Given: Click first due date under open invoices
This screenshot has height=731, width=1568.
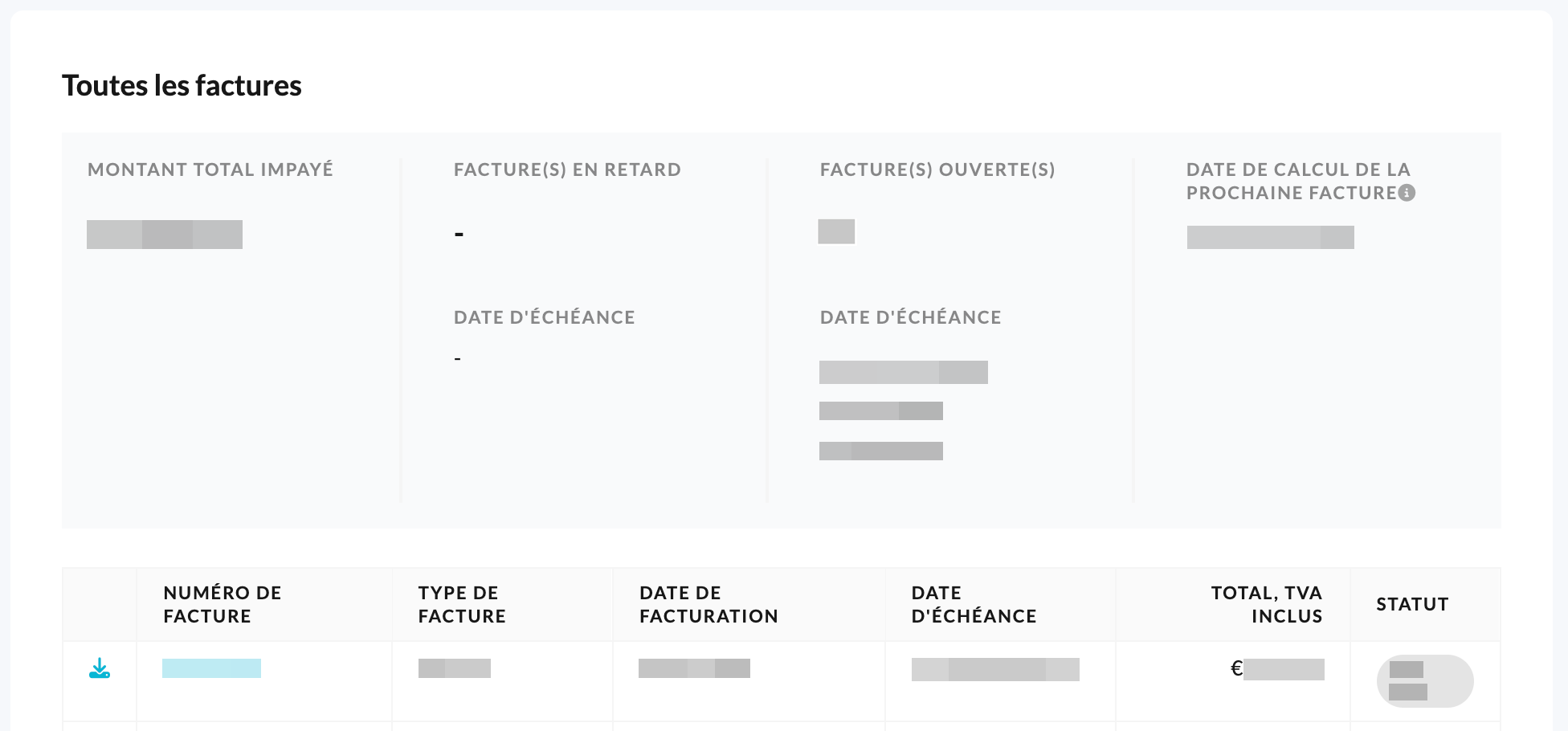Looking at the screenshot, I should pos(904,372).
